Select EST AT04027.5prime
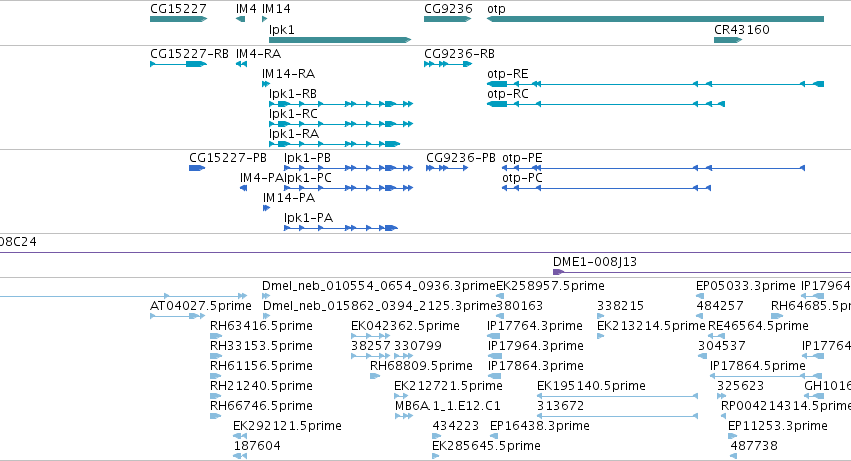The width and height of the screenshot is (851, 461). coord(201,306)
